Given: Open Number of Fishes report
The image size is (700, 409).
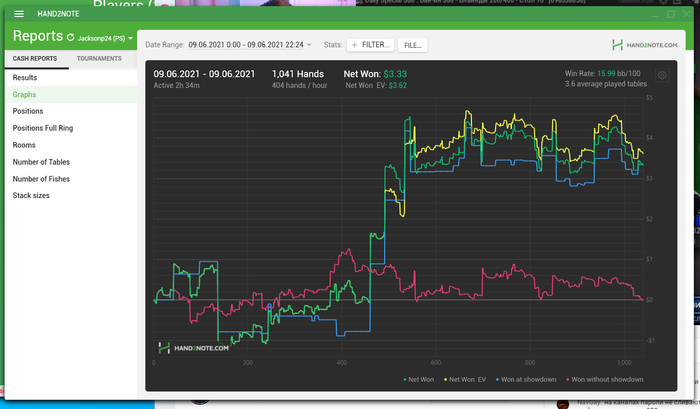Looking at the screenshot, I should [x=71, y=179].
